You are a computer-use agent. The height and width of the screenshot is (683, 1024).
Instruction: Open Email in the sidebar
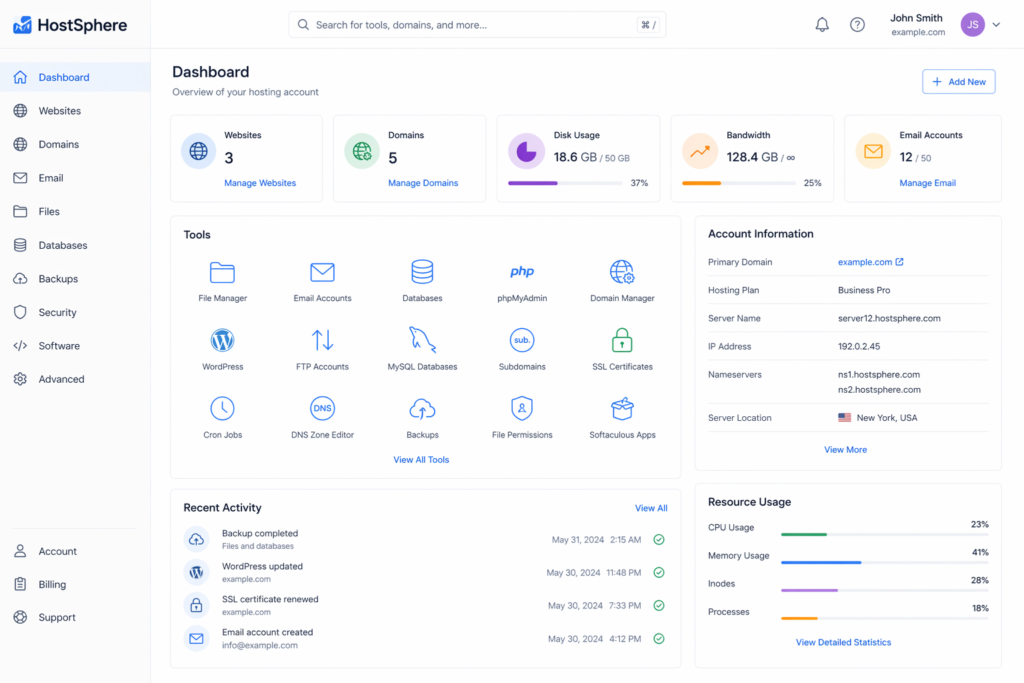click(x=75, y=178)
